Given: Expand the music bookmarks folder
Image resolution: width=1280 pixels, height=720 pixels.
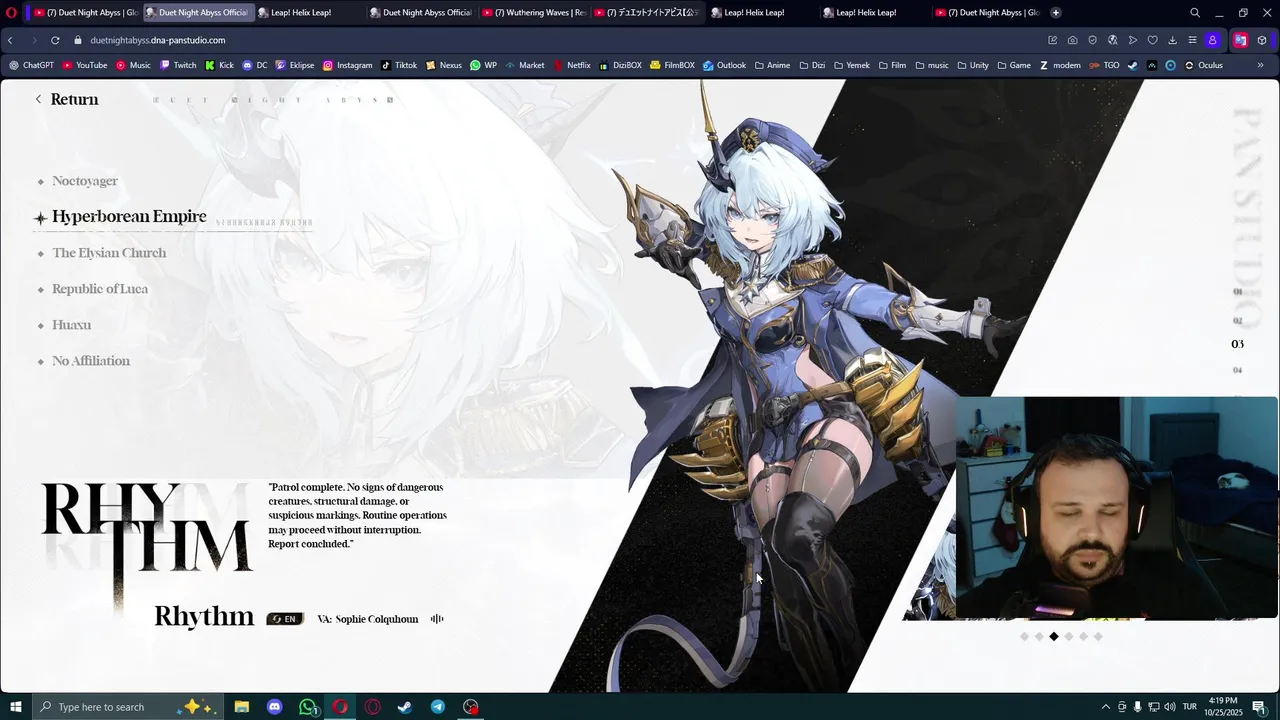Looking at the screenshot, I should coord(931,65).
